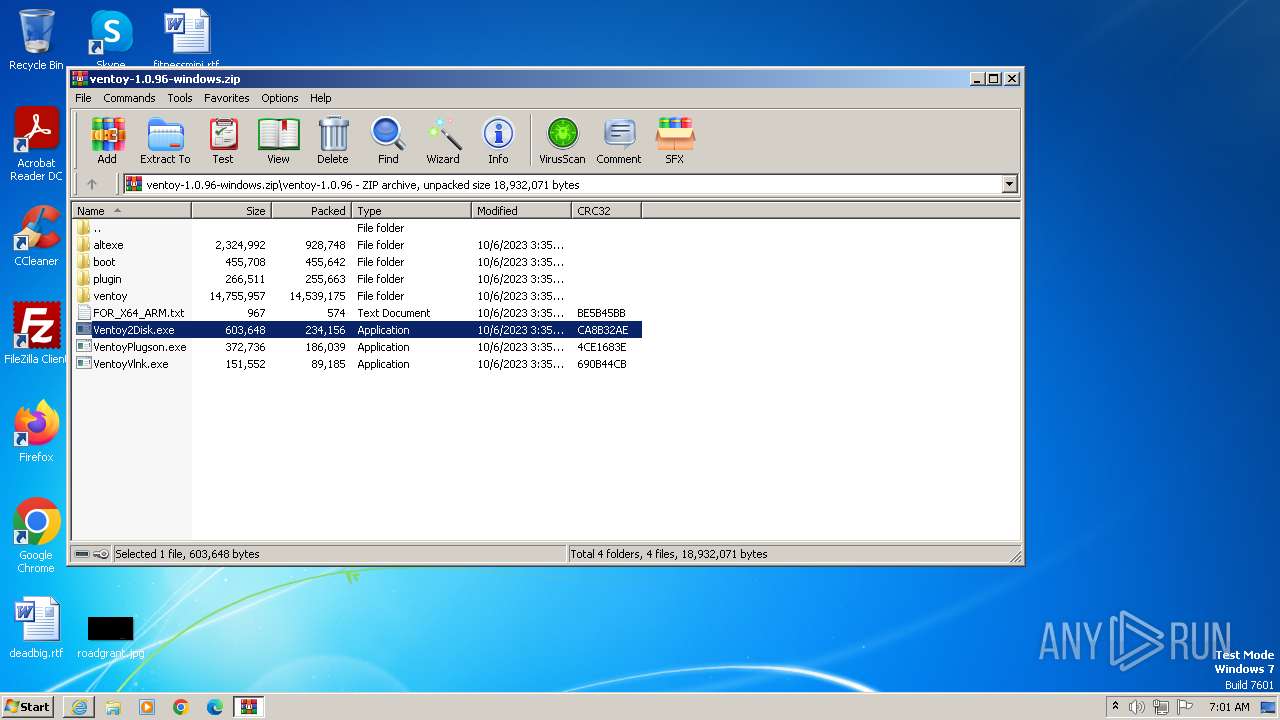Open the Options menu

280,98
